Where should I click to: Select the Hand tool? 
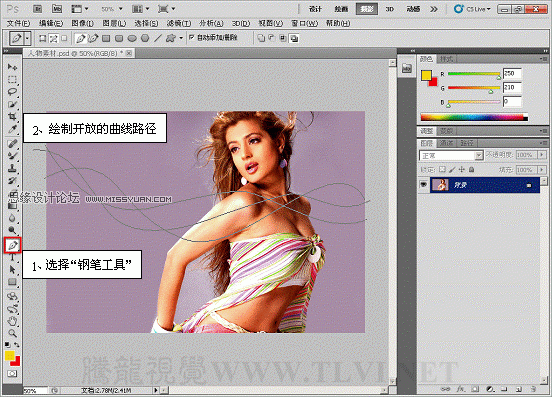12,321
